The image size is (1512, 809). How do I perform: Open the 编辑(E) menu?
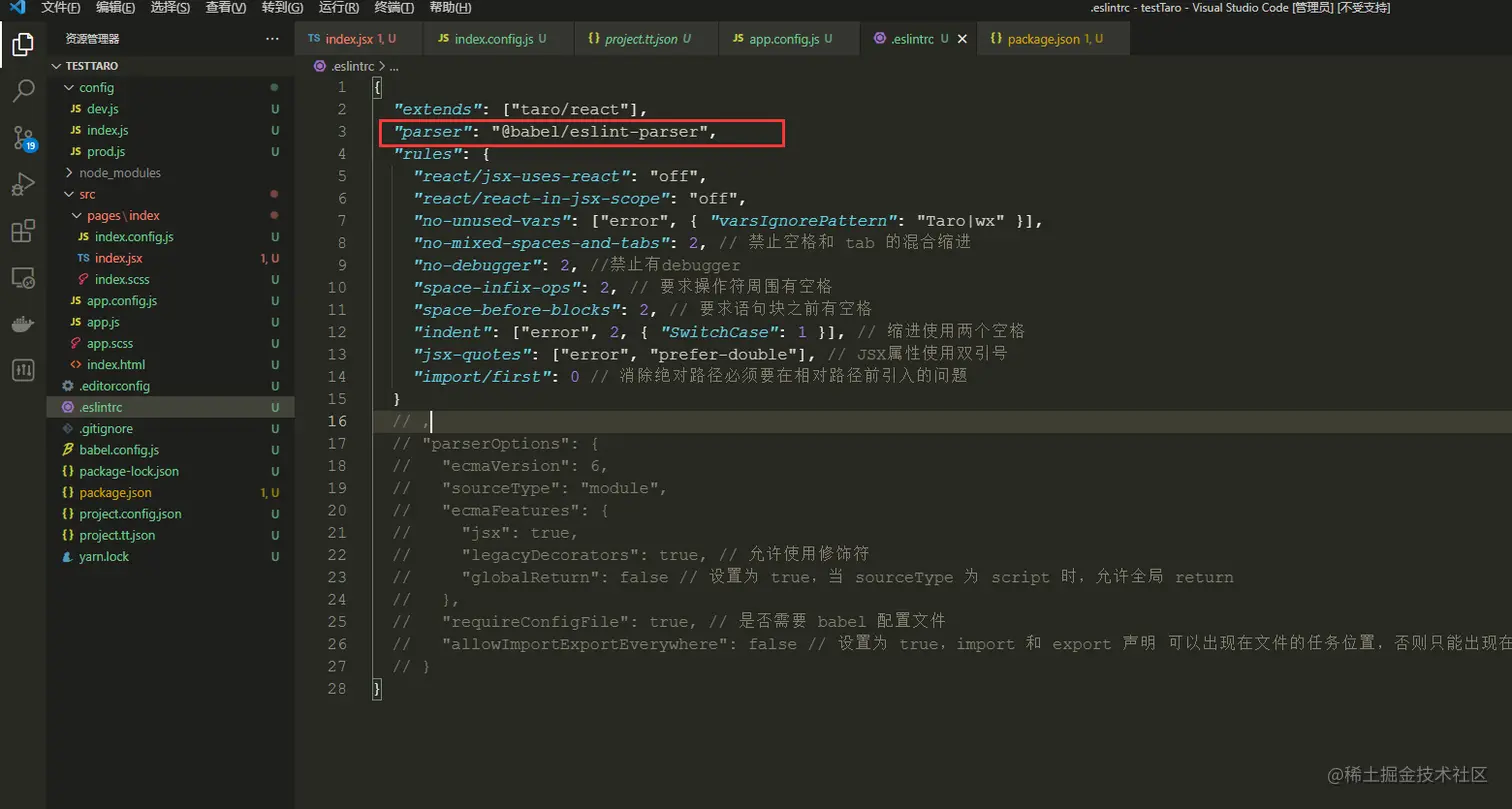116,8
